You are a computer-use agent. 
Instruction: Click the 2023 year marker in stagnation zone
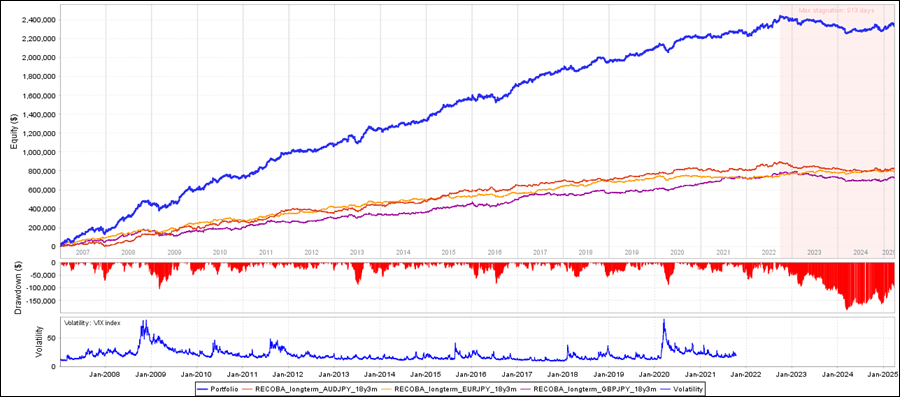[x=814, y=252]
